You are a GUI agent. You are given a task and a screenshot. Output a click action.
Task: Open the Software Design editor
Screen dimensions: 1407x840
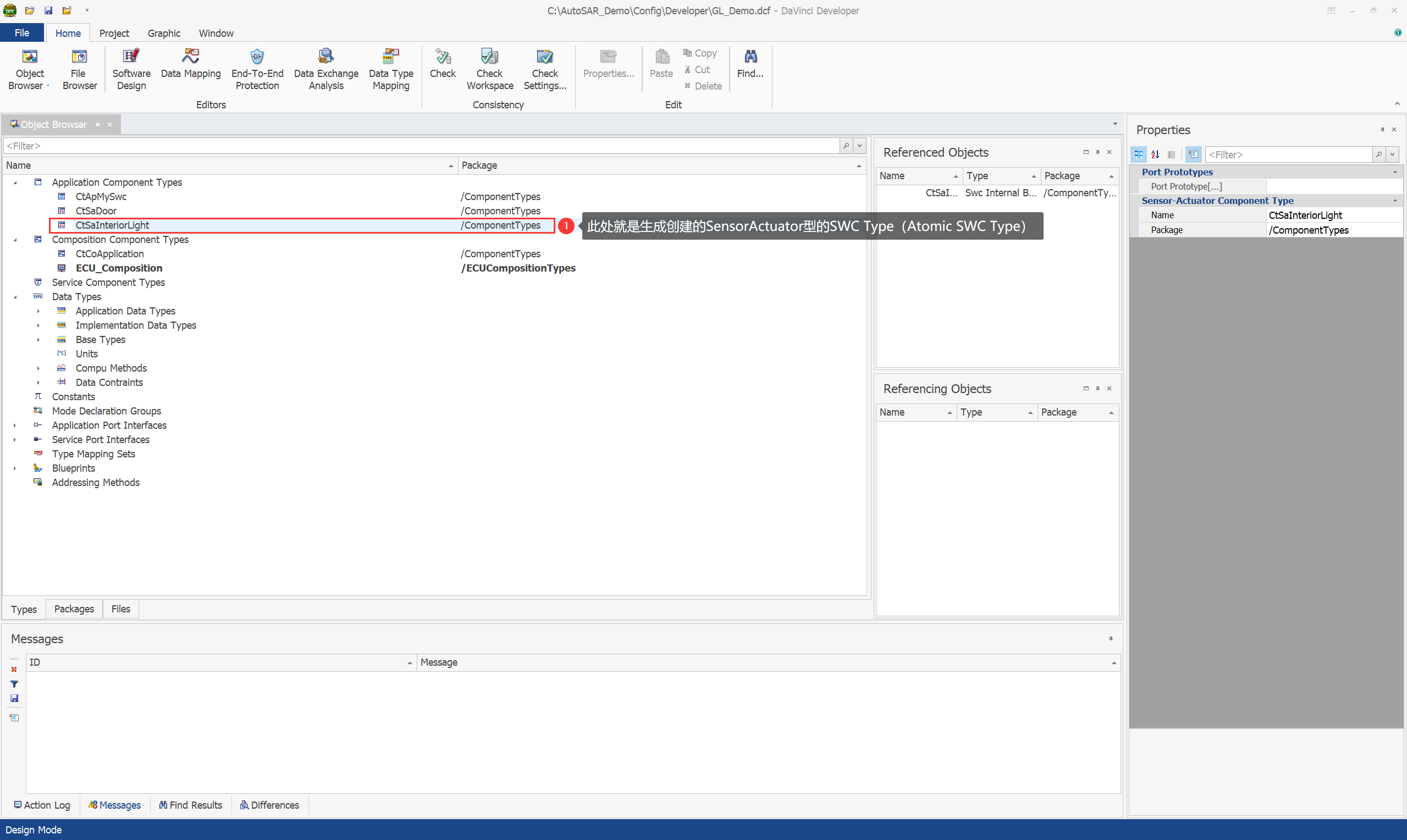point(131,70)
